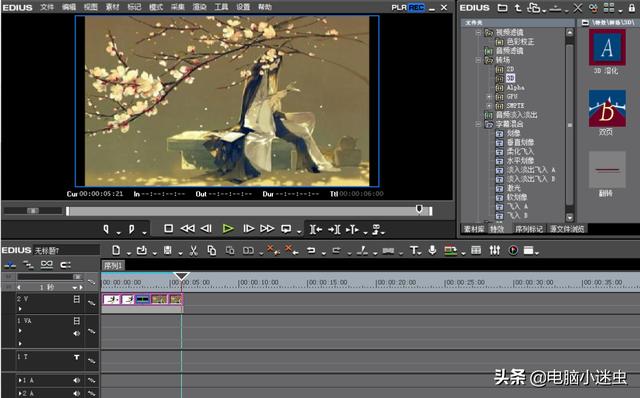Toggle 1 VA track video mute
The image size is (640, 398).
pyautogui.click(x=76, y=321)
